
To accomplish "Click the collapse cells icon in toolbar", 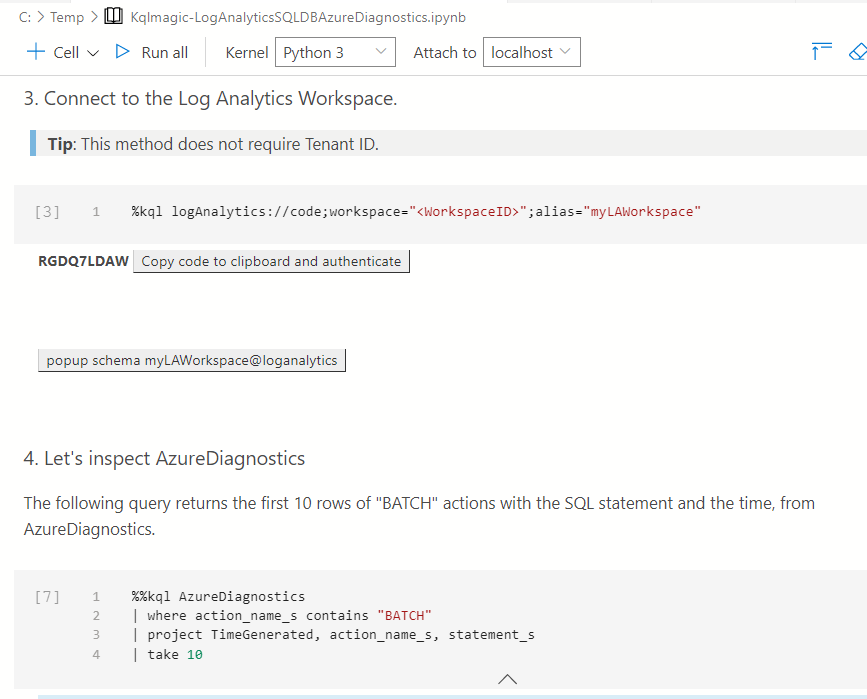I will coord(821,51).
